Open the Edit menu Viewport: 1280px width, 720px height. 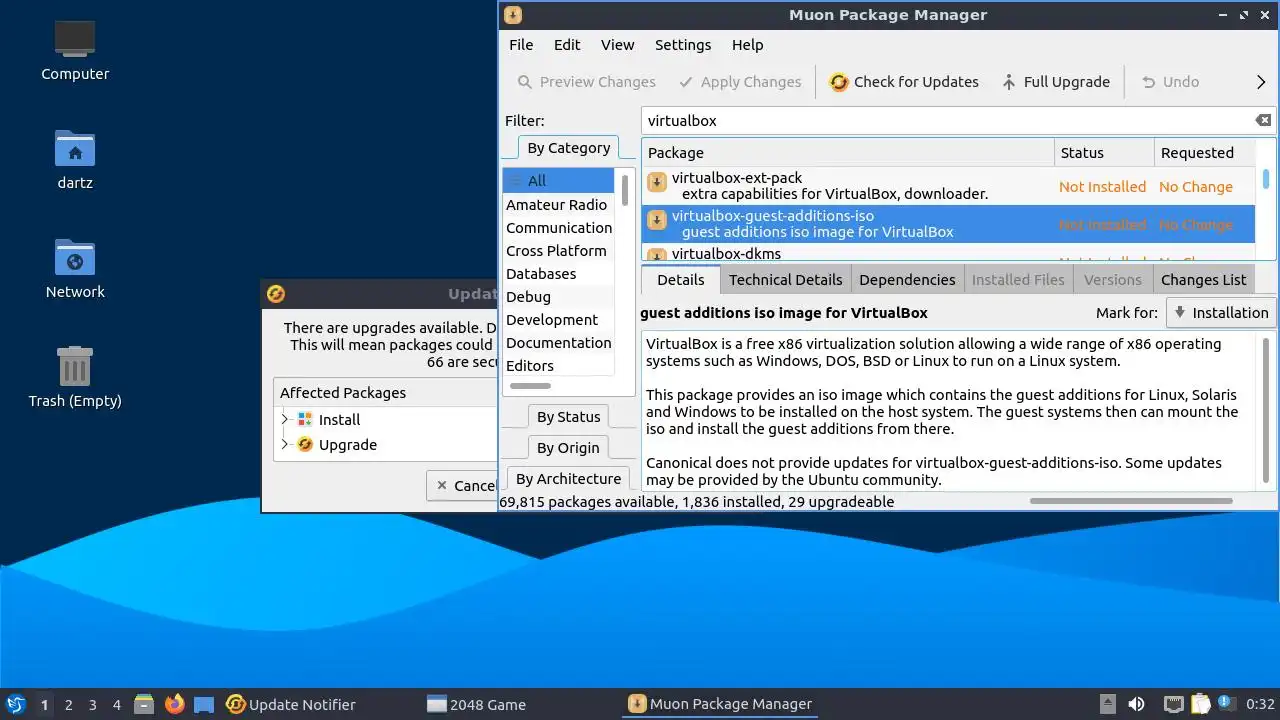567,45
